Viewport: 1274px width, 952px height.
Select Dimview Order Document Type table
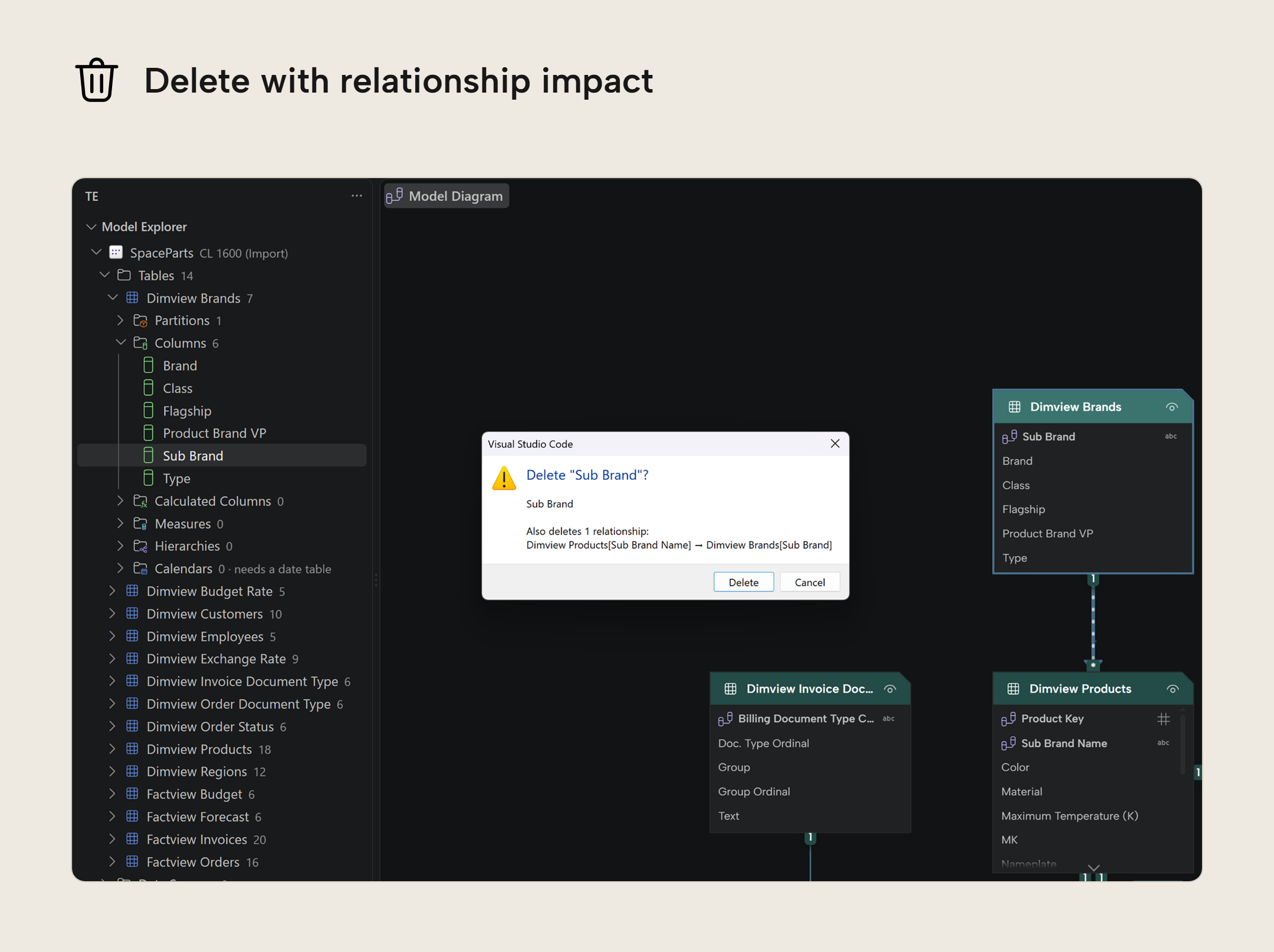click(x=222, y=704)
